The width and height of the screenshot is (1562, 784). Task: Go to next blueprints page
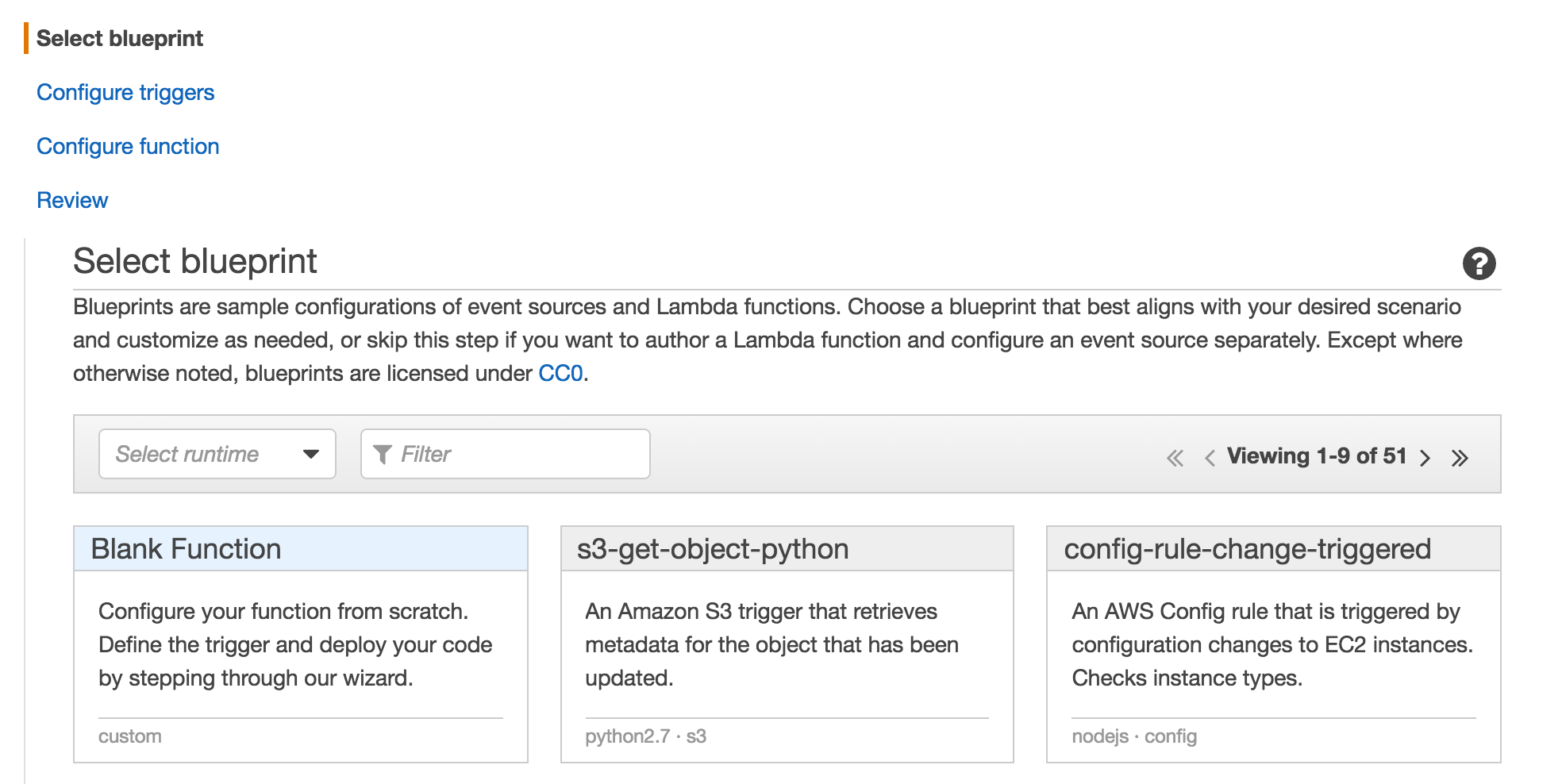(x=1425, y=458)
